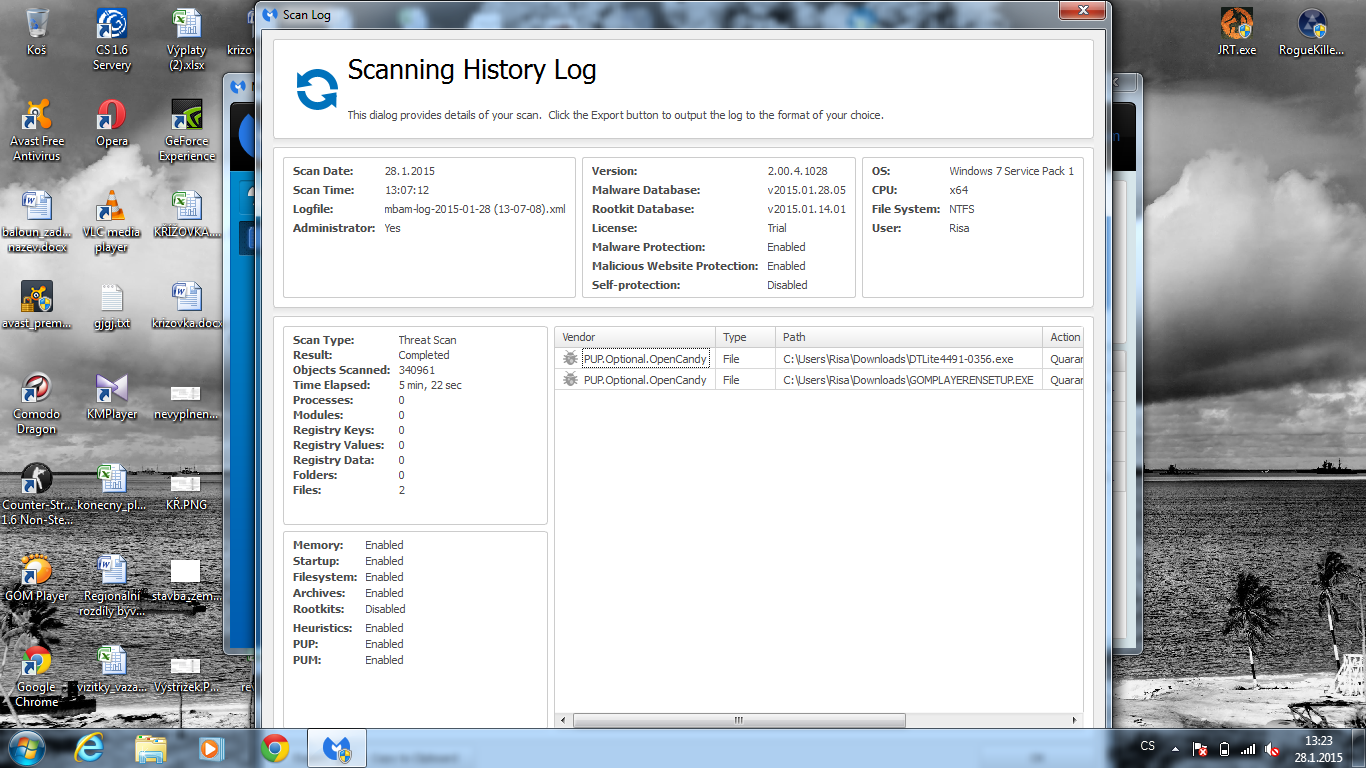Select the baloun_zad... nazev.docx desktop file
The image size is (1367, 770).
37,222
